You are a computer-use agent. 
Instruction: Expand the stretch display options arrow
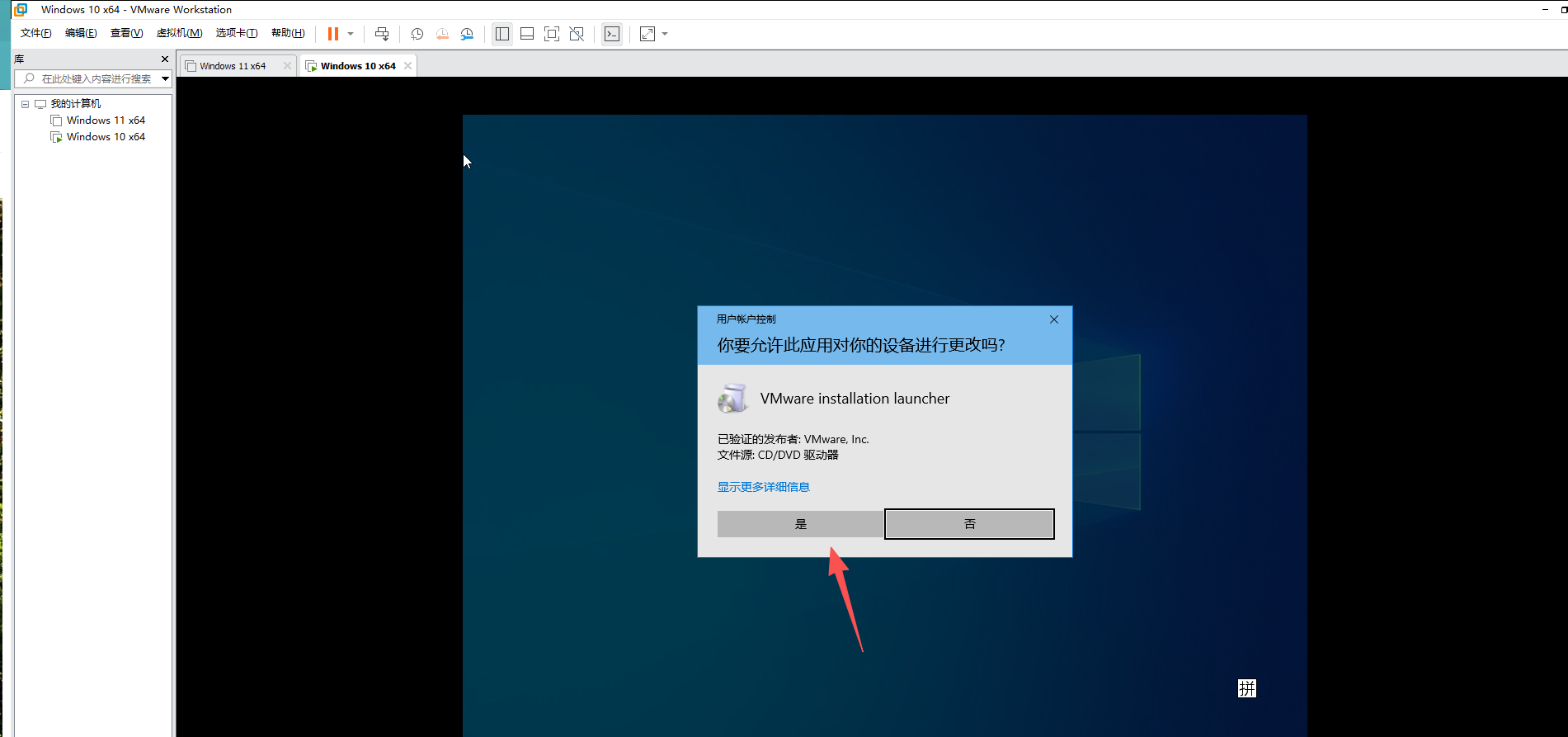click(x=665, y=34)
